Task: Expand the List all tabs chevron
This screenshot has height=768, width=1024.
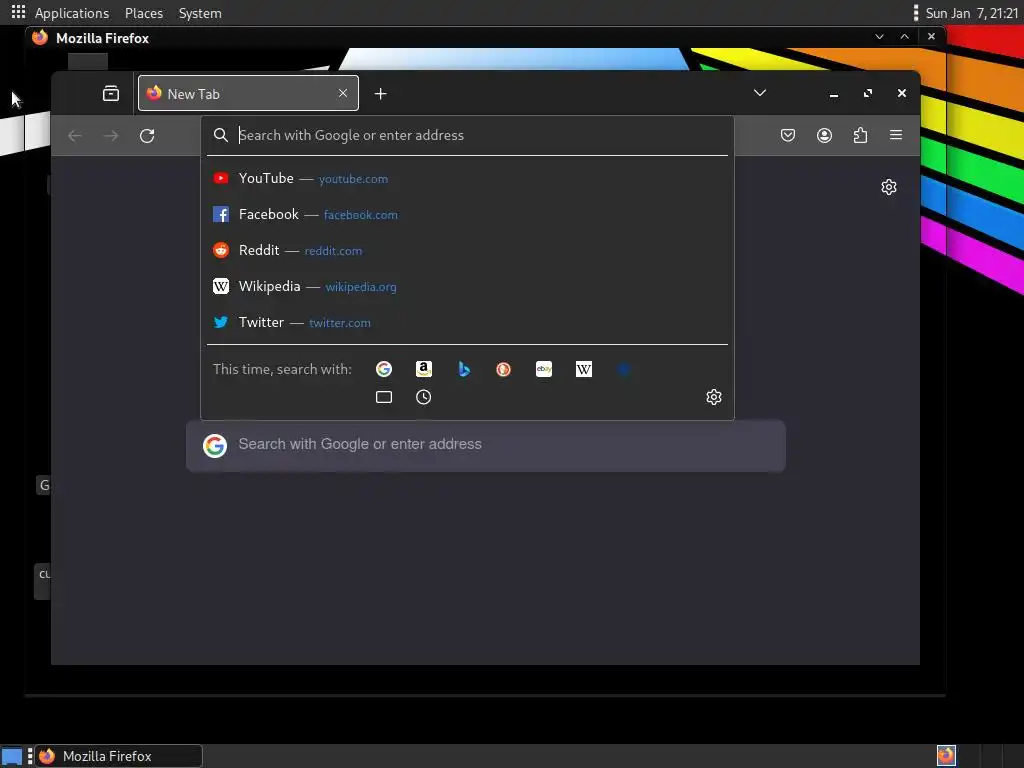Action: coord(760,93)
